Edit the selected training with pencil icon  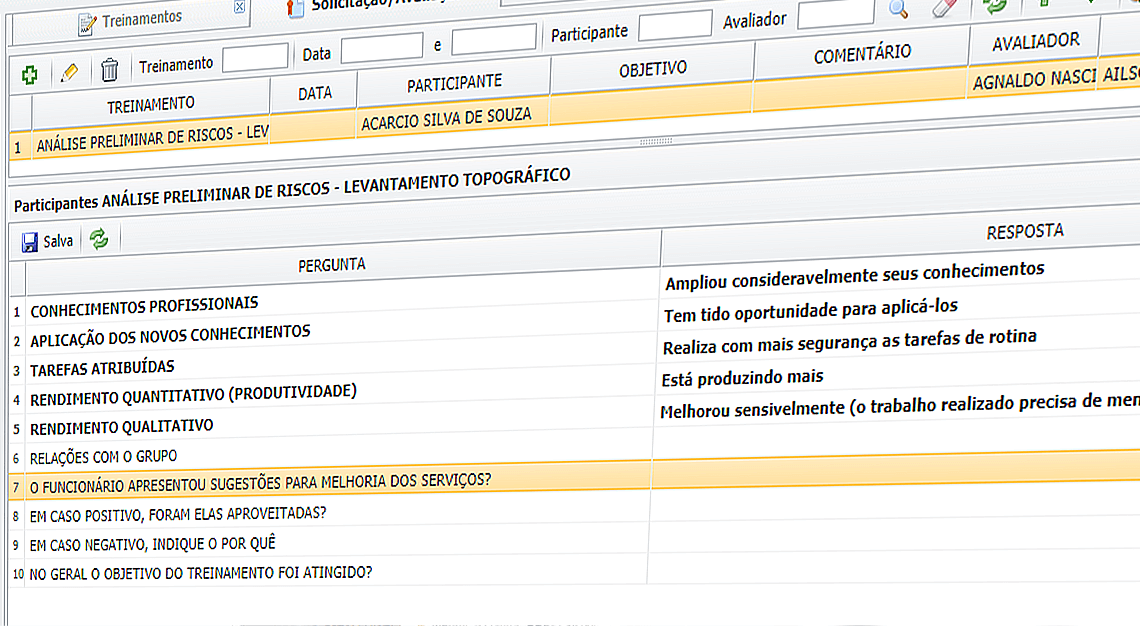(68, 71)
